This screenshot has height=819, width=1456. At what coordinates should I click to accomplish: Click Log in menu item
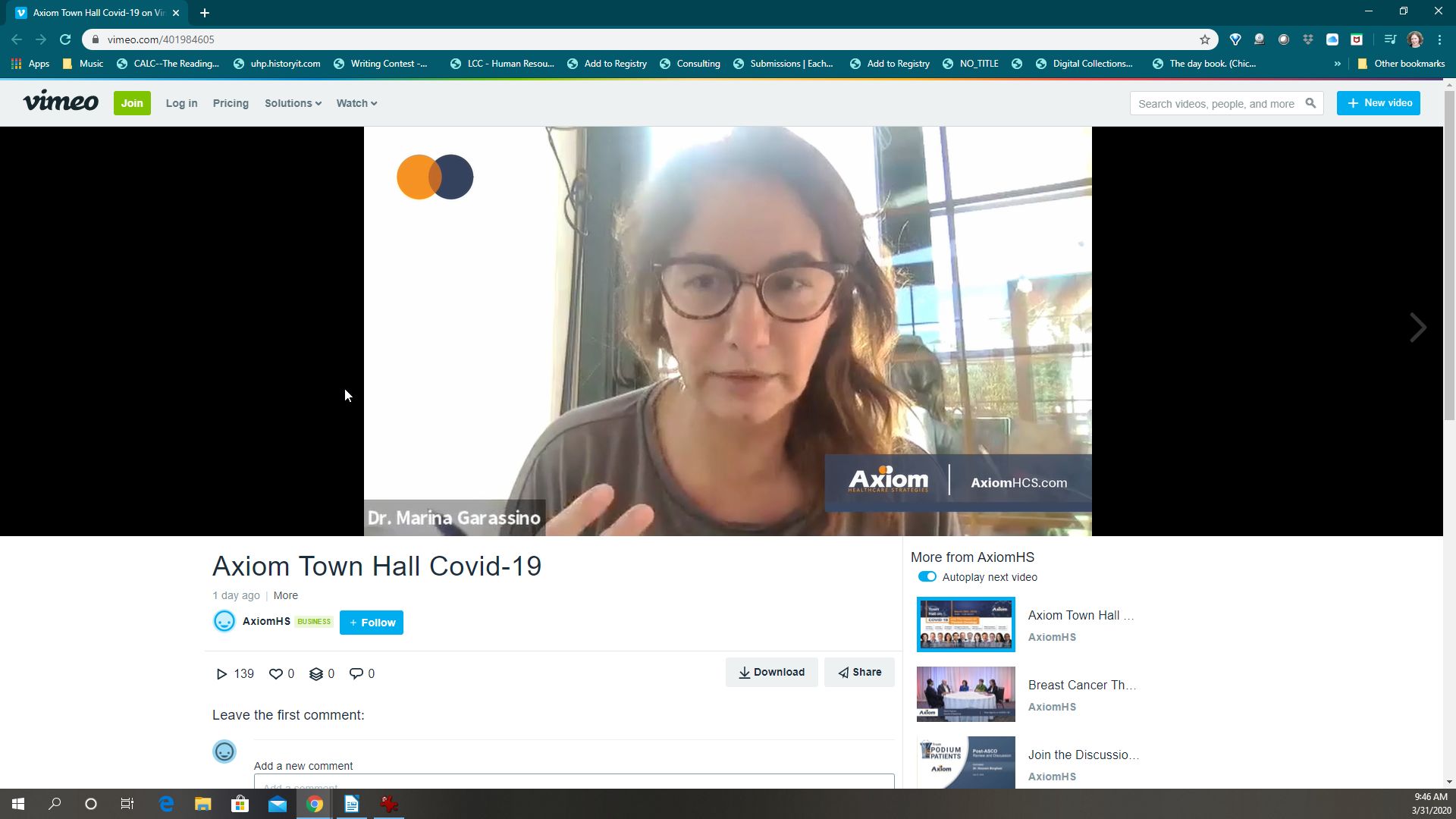[181, 103]
